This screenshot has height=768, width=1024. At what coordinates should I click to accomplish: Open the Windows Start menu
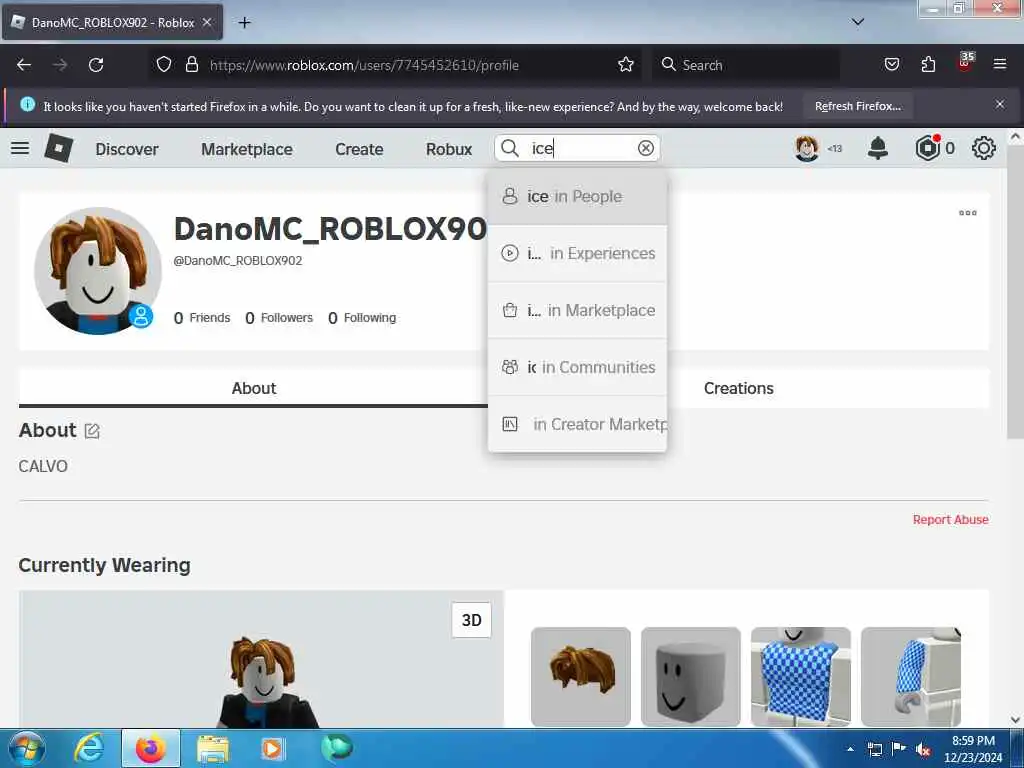[x=26, y=748]
